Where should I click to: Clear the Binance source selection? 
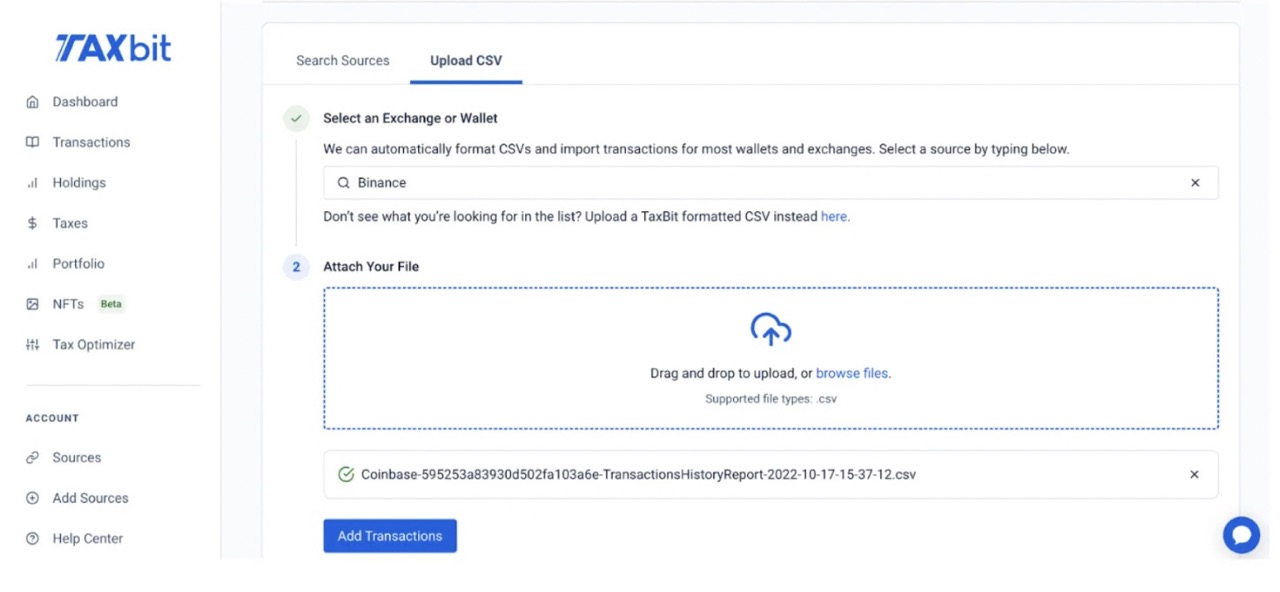tap(1195, 182)
